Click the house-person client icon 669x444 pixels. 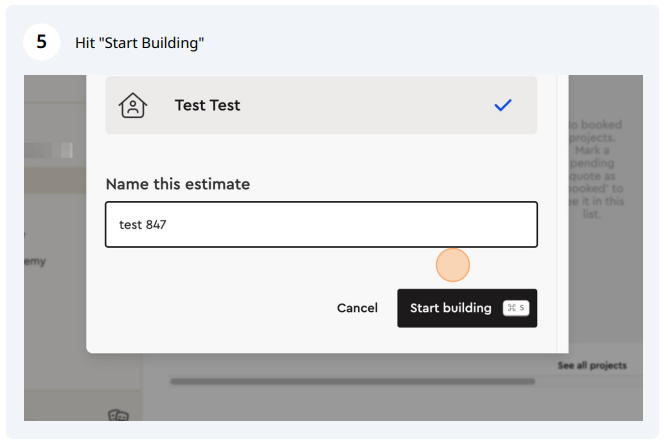133,105
